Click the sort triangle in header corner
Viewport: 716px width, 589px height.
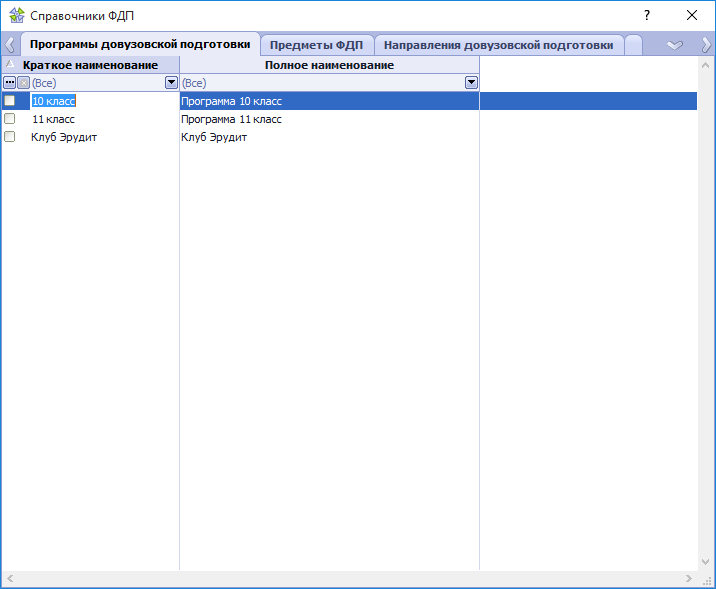pyautogui.click(x=10, y=65)
